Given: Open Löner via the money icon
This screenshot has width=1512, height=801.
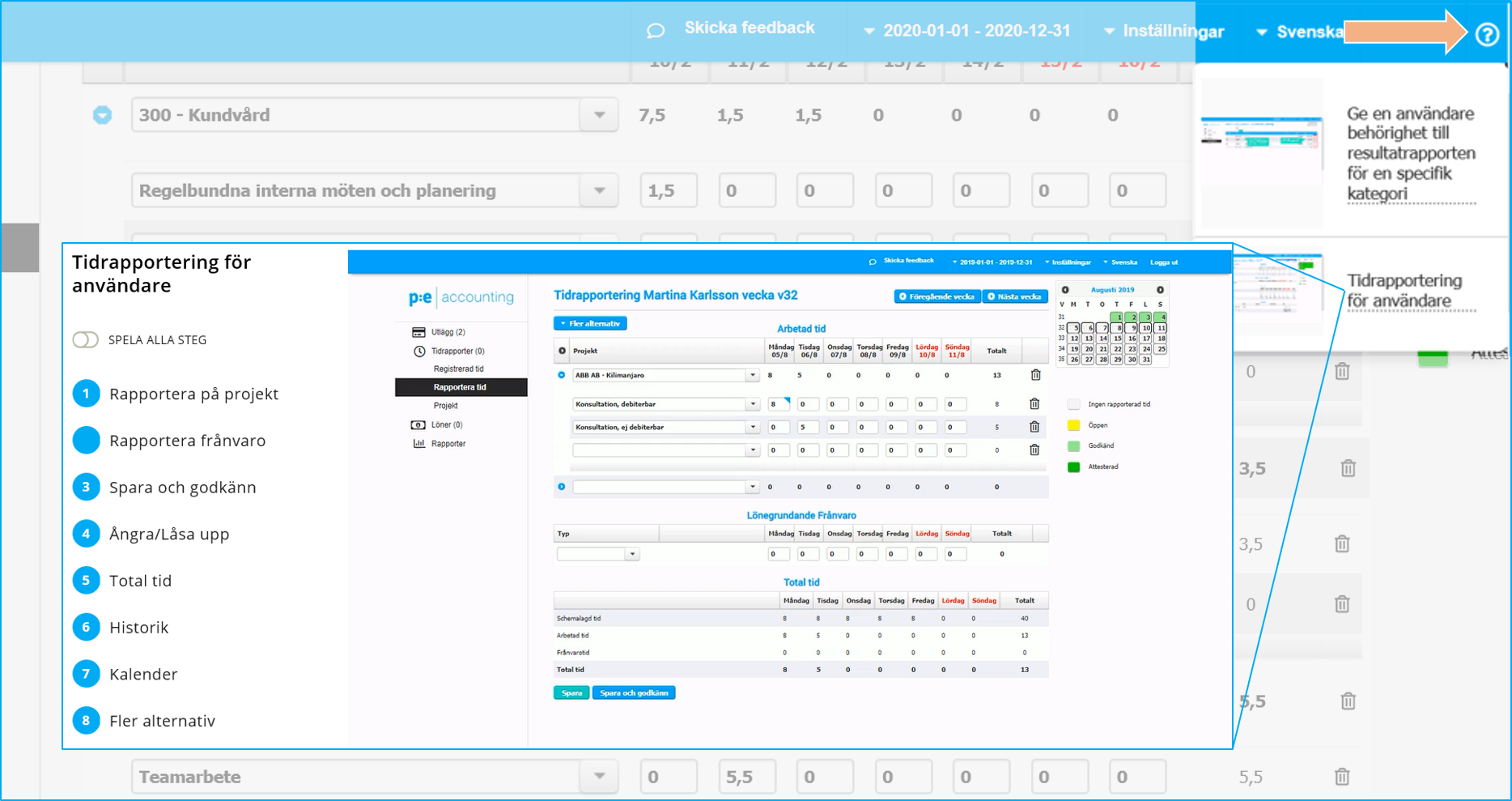Looking at the screenshot, I should (x=418, y=424).
